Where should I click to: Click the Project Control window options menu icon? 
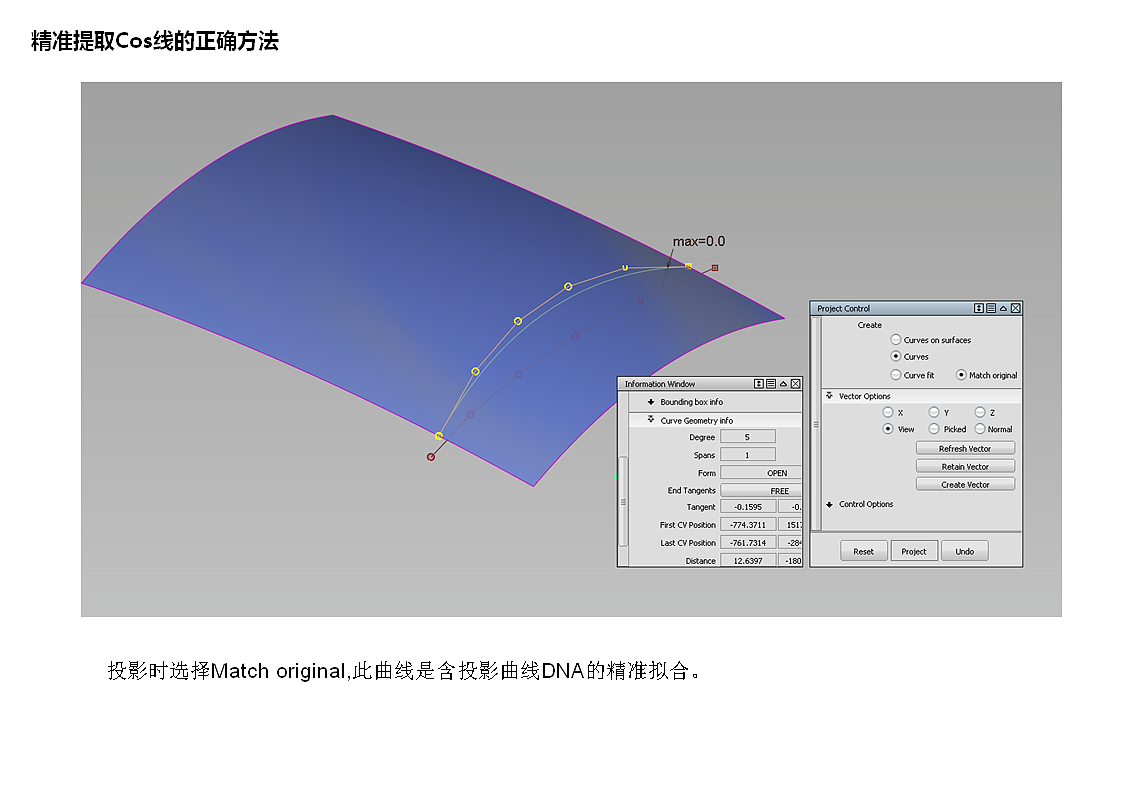click(x=991, y=308)
